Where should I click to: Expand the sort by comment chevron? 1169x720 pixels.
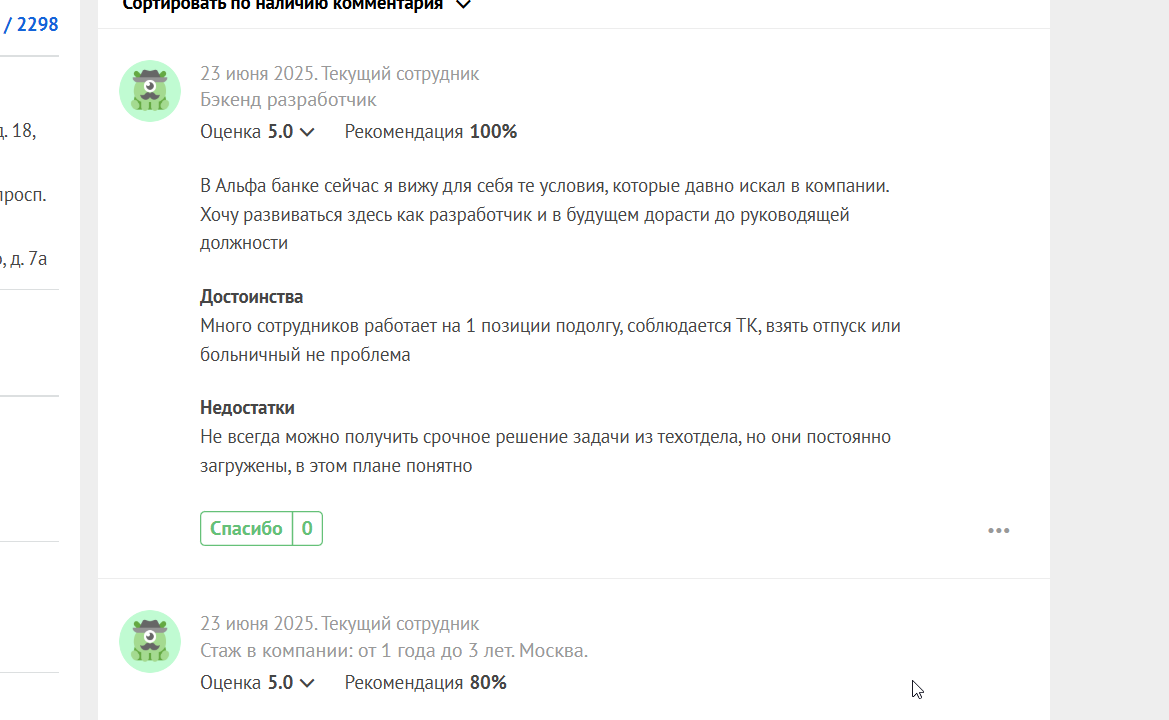click(x=463, y=5)
